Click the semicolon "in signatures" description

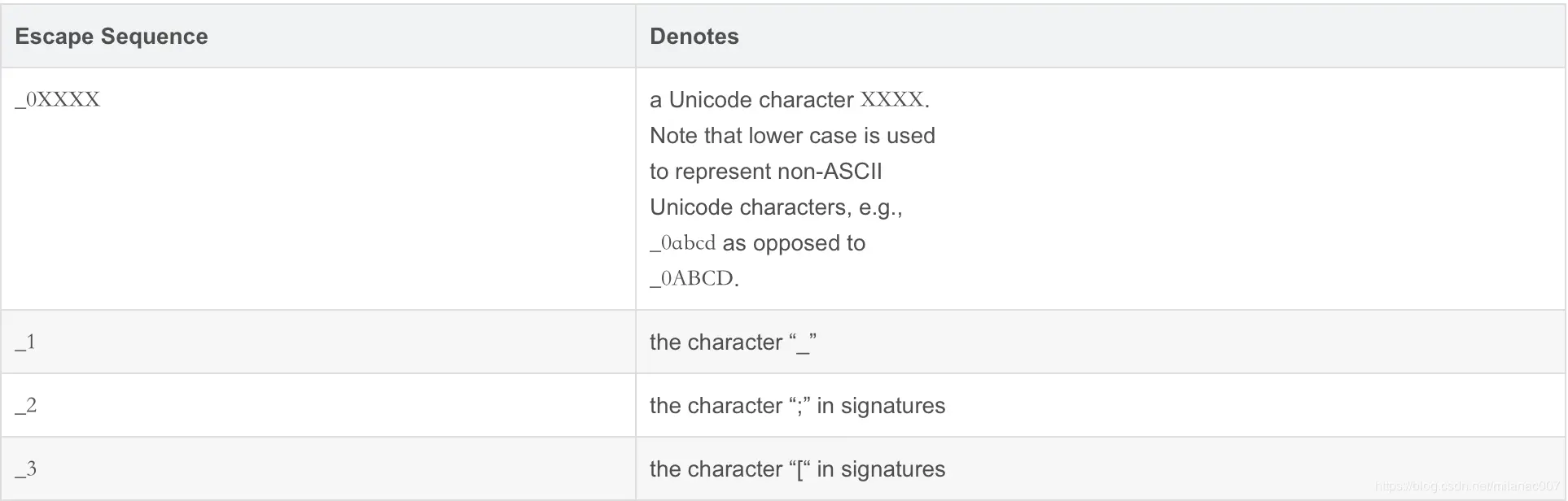(x=797, y=406)
